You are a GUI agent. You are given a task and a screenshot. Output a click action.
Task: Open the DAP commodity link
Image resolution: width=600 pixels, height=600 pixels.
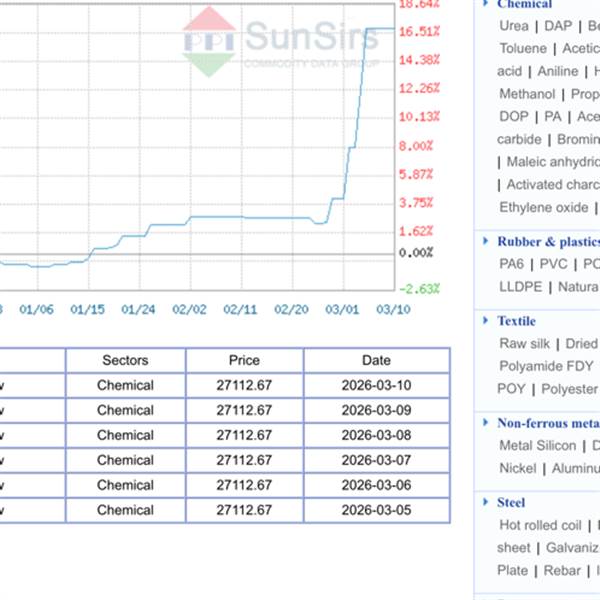tap(558, 26)
